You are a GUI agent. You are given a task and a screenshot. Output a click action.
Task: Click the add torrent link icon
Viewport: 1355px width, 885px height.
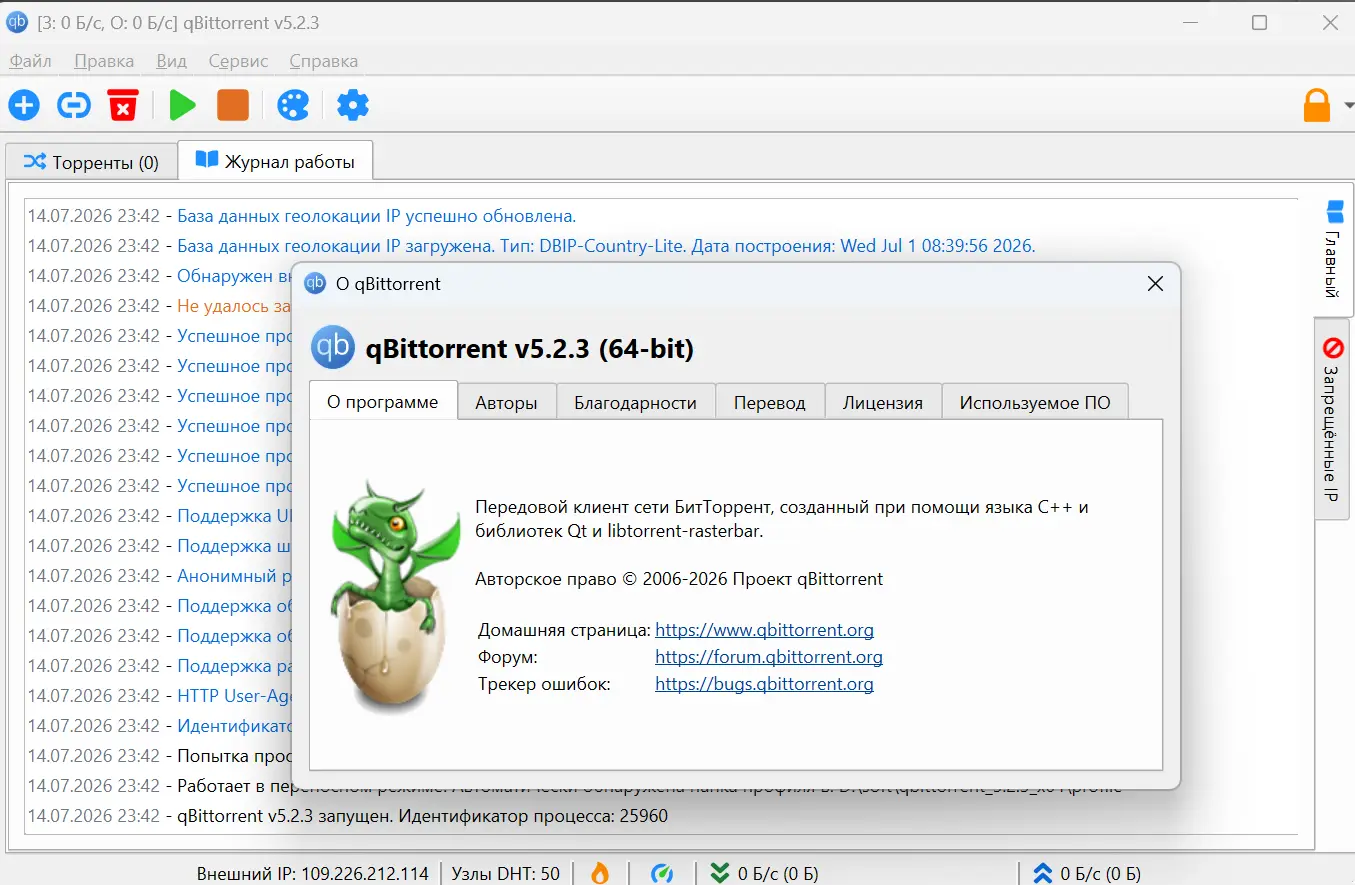coord(73,104)
